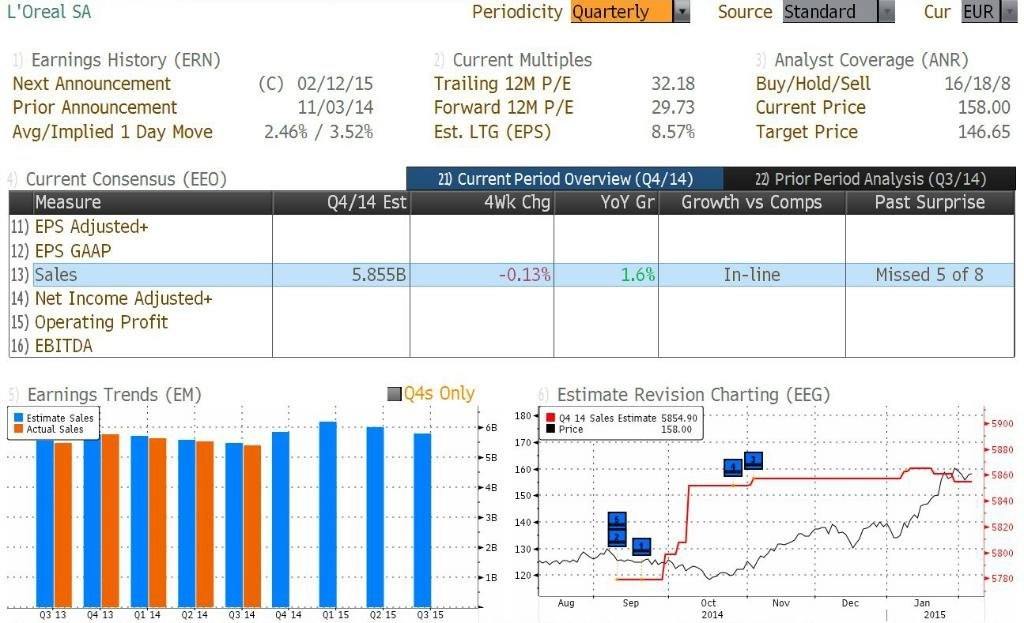Click the next announcement date 02/12/15
1024x623 pixels.
tap(335, 84)
